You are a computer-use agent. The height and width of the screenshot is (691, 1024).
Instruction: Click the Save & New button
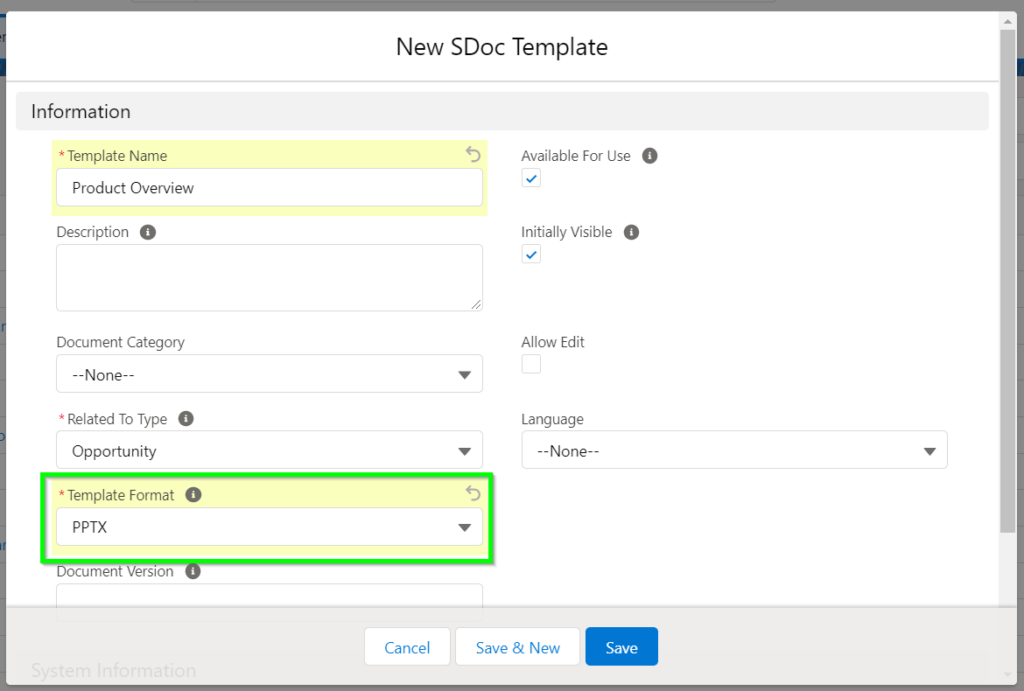(517, 646)
